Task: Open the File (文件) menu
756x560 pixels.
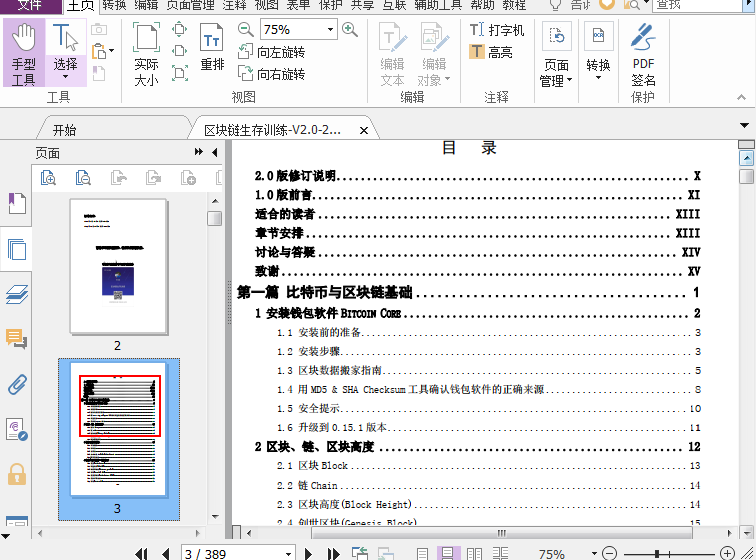Action: coord(30,6)
